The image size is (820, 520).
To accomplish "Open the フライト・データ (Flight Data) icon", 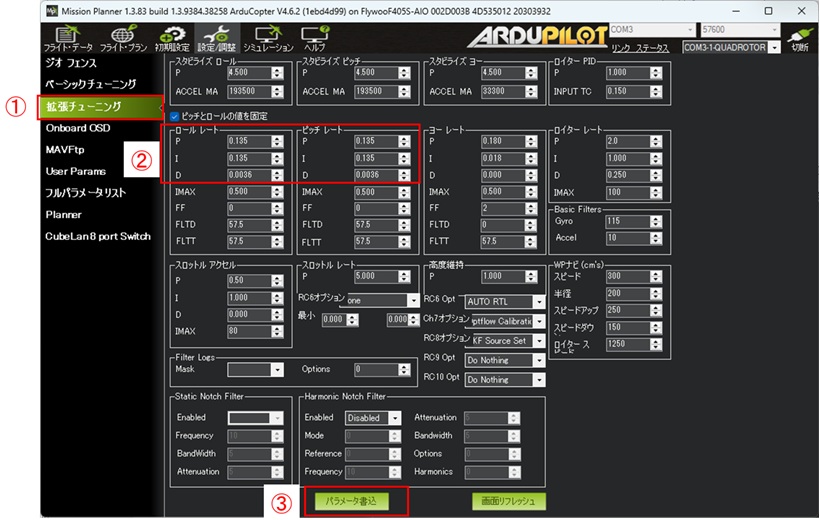I will click(x=69, y=36).
